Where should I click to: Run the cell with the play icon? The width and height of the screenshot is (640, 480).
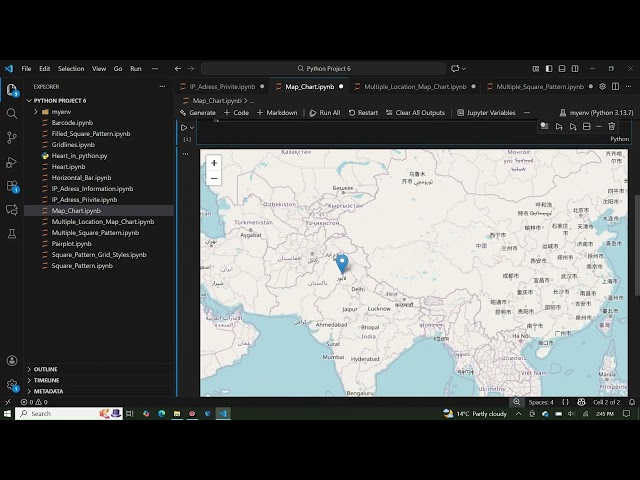coord(184,128)
